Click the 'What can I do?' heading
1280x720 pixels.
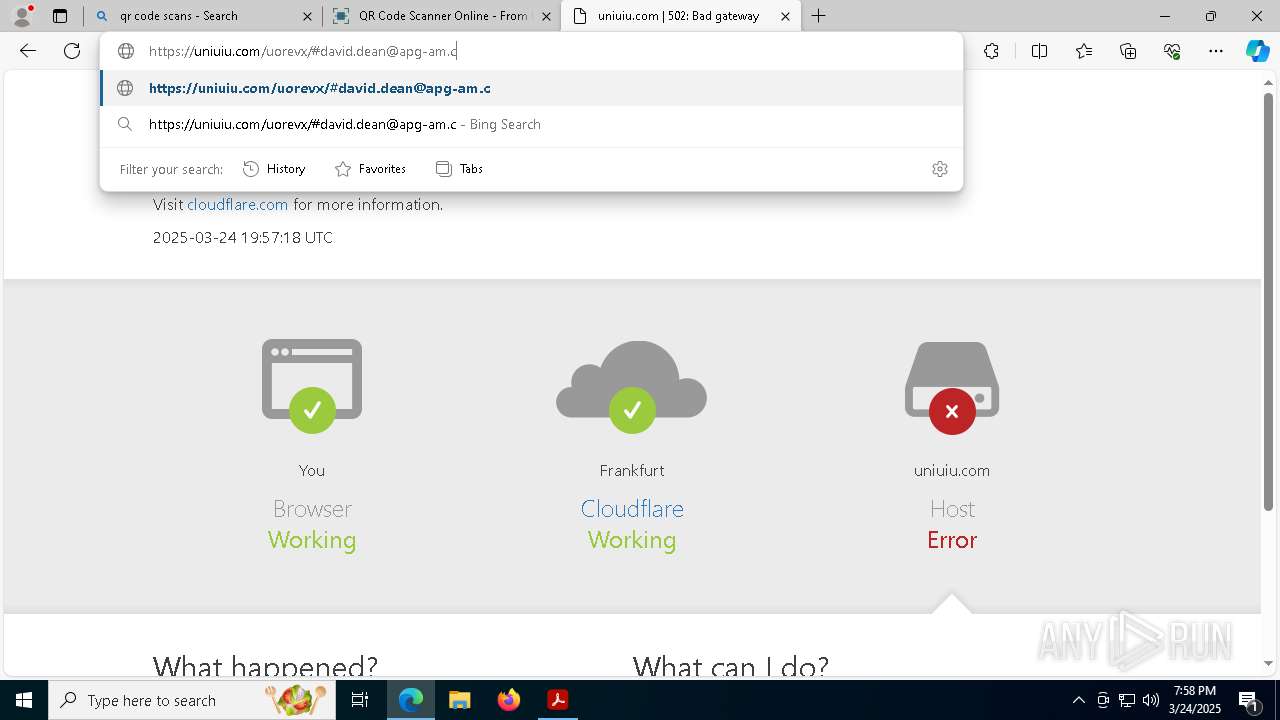[x=731, y=666]
